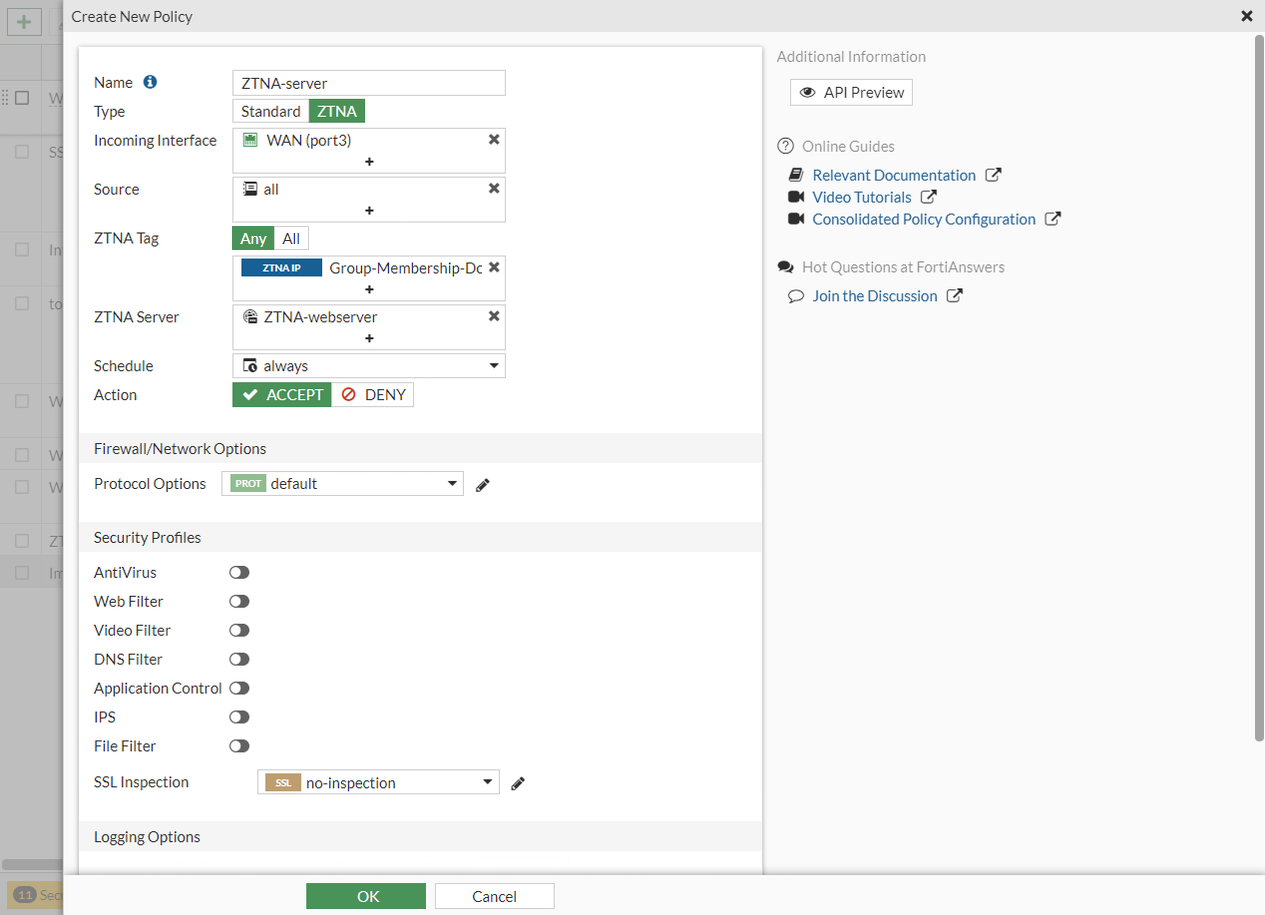The width and height of the screenshot is (1265, 915).
Task: Remove the 'all' source entry
Action: click(x=493, y=188)
